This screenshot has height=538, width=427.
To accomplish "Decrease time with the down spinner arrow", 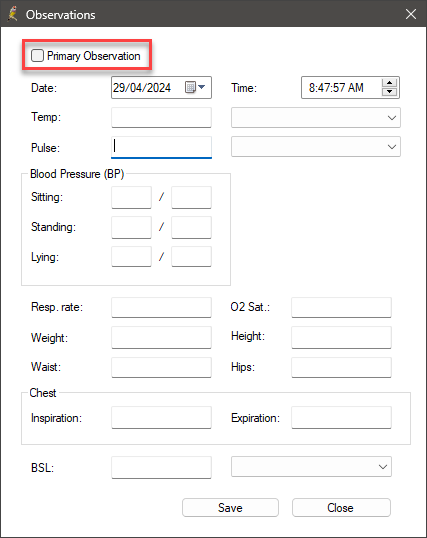I will tap(389, 92).
